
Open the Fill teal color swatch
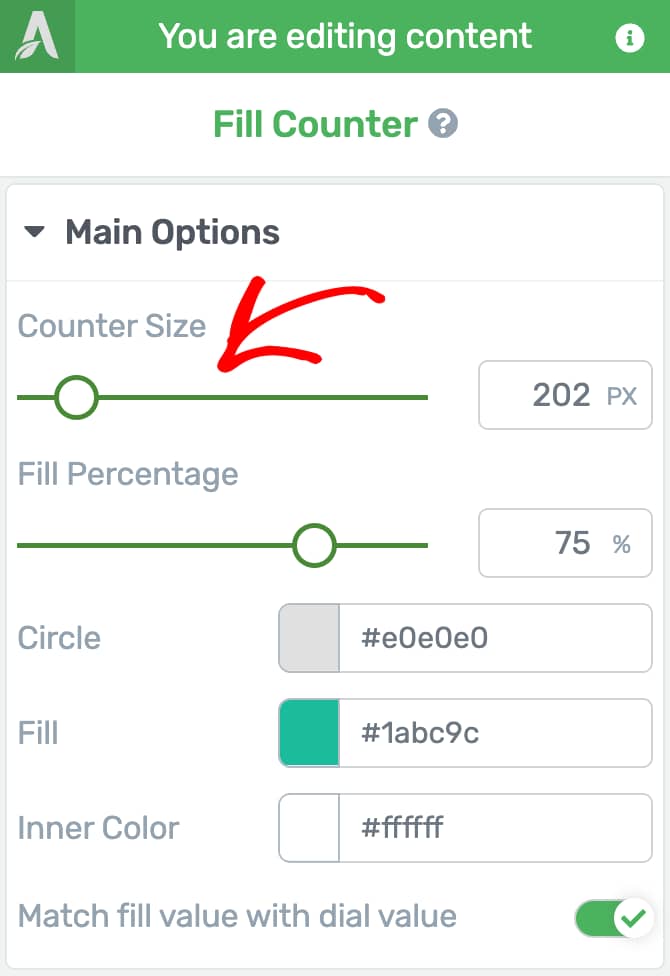point(309,733)
